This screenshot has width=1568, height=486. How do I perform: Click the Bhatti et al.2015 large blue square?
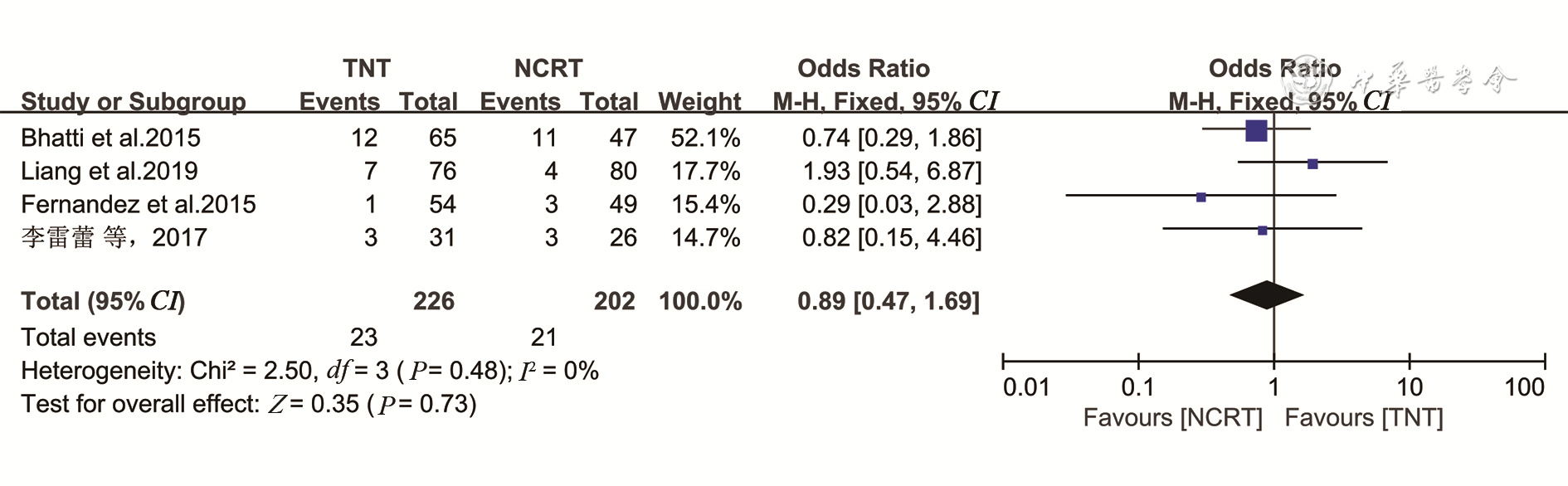tap(1256, 130)
